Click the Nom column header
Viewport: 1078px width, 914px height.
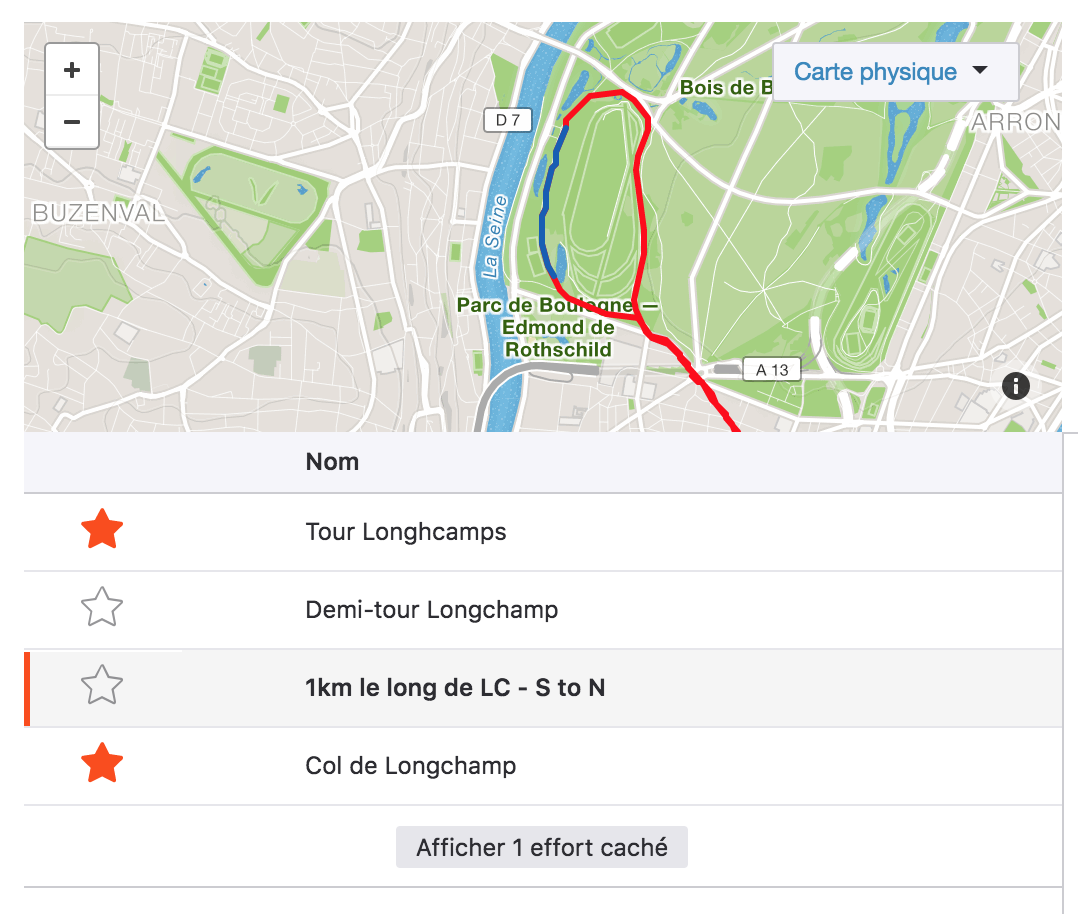(x=332, y=461)
